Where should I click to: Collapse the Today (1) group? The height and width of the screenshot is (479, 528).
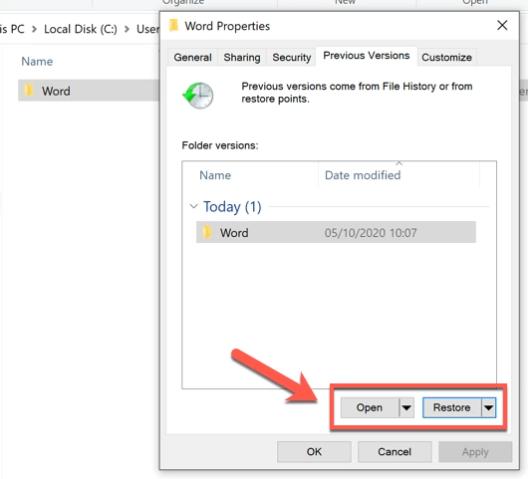(x=194, y=206)
